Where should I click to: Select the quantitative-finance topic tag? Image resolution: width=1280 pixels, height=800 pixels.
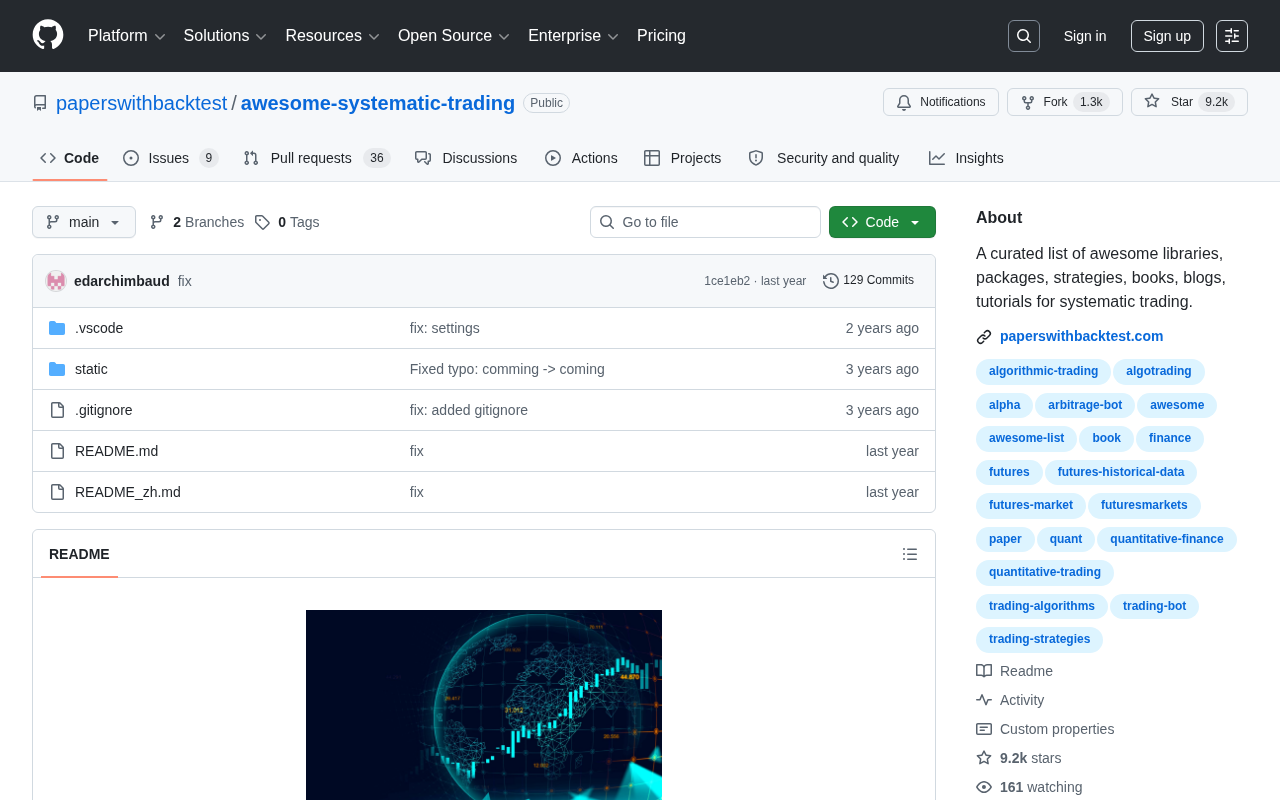pyautogui.click(x=1167, y=539)
